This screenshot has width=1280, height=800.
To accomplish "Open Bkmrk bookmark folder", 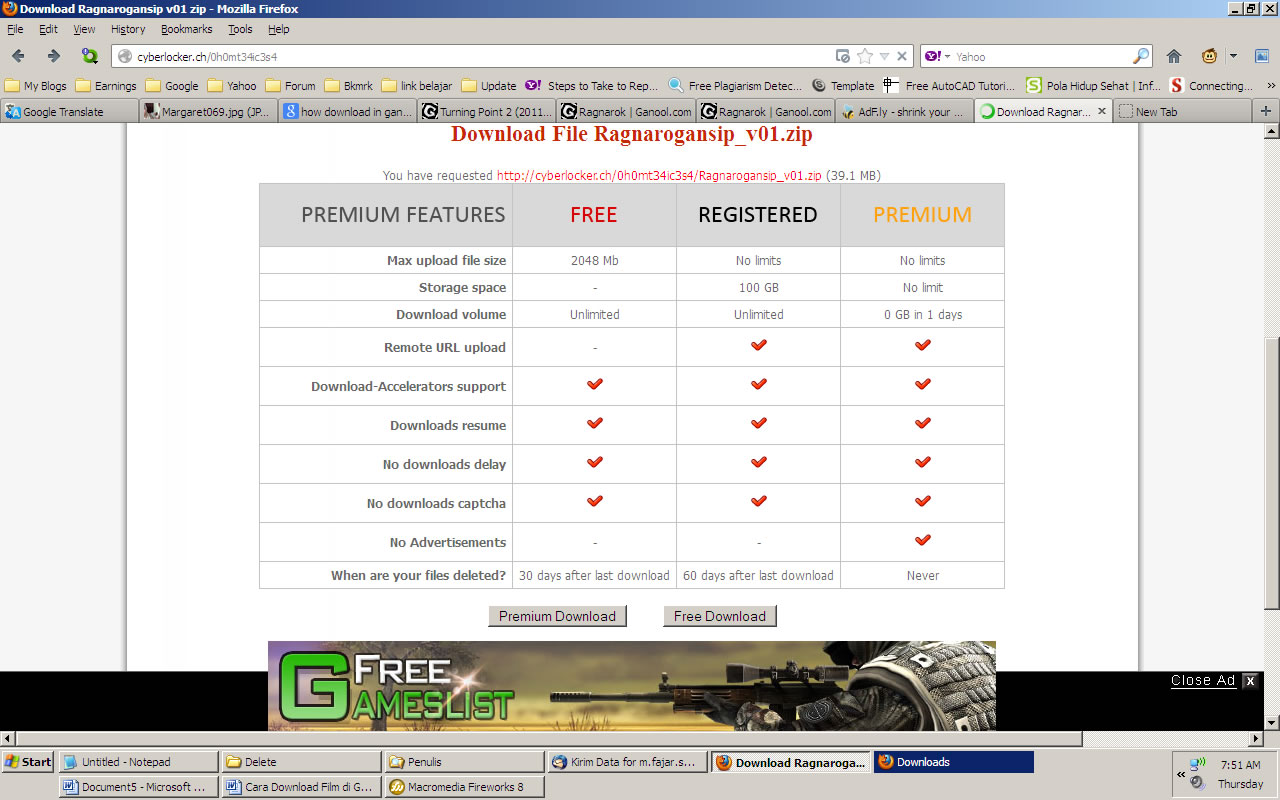I will pos(348,86).
